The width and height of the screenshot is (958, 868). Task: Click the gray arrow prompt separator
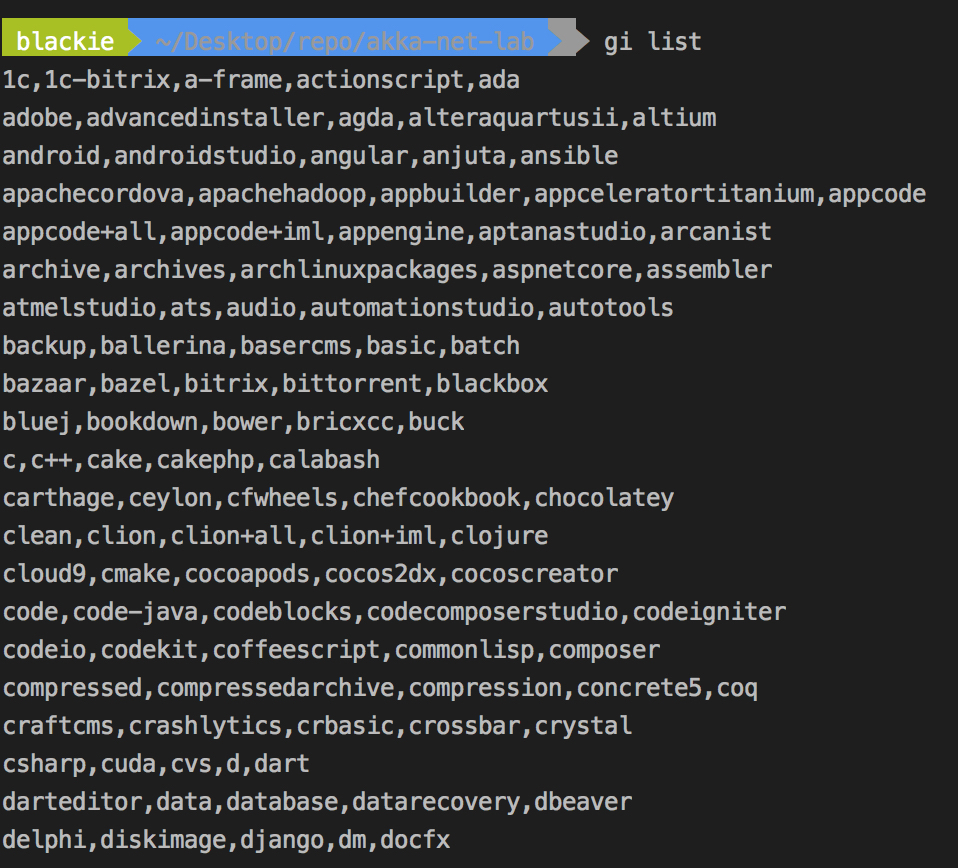coord(569,42)
